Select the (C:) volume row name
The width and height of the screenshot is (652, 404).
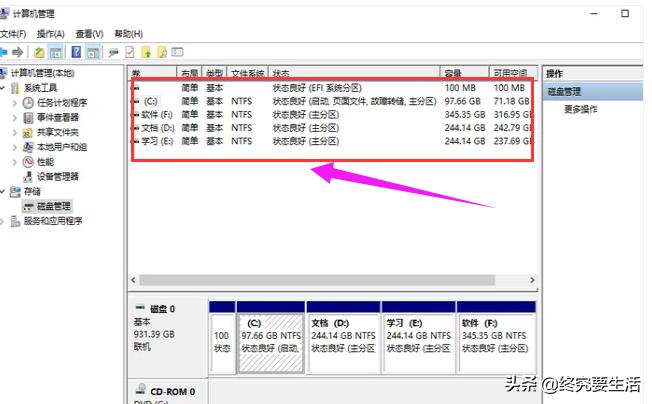[151, 101]
